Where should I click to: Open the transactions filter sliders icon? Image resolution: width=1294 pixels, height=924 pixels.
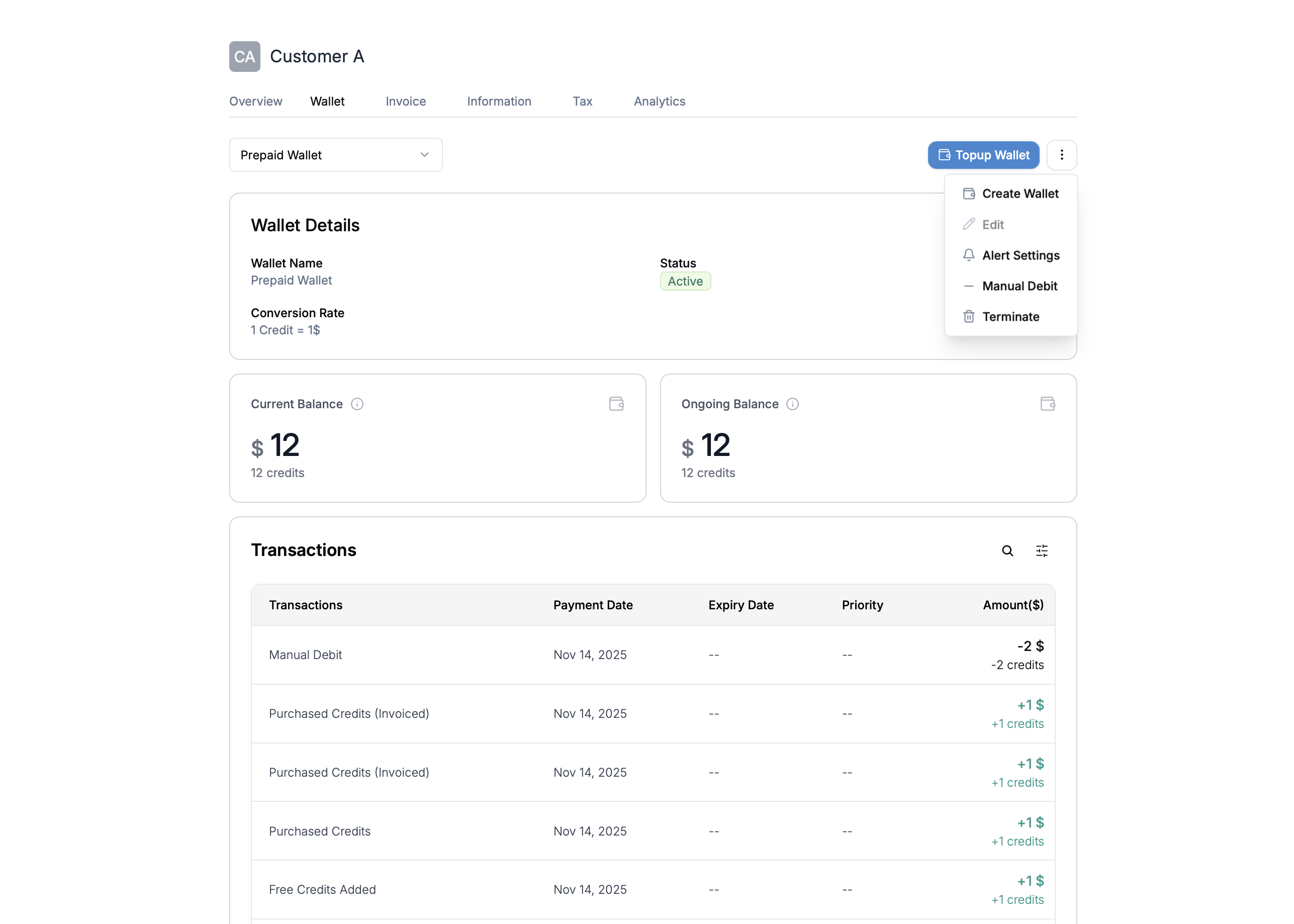pyautogui.click(x=1042, y=551)
